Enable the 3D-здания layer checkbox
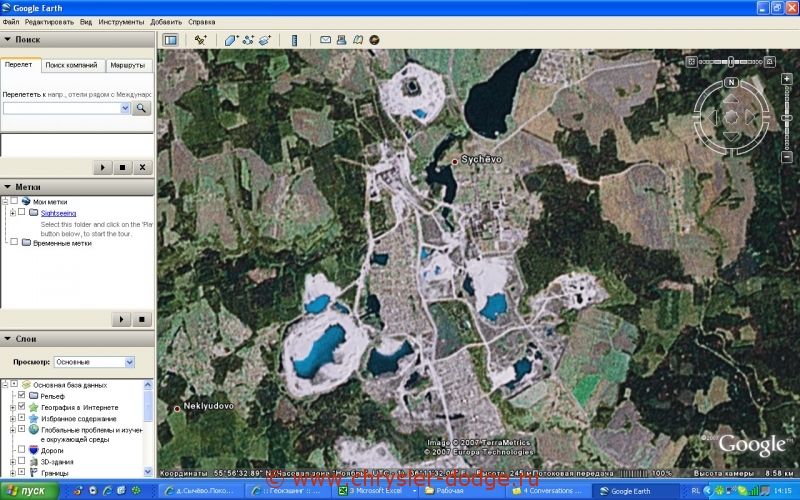 (21, 461)
